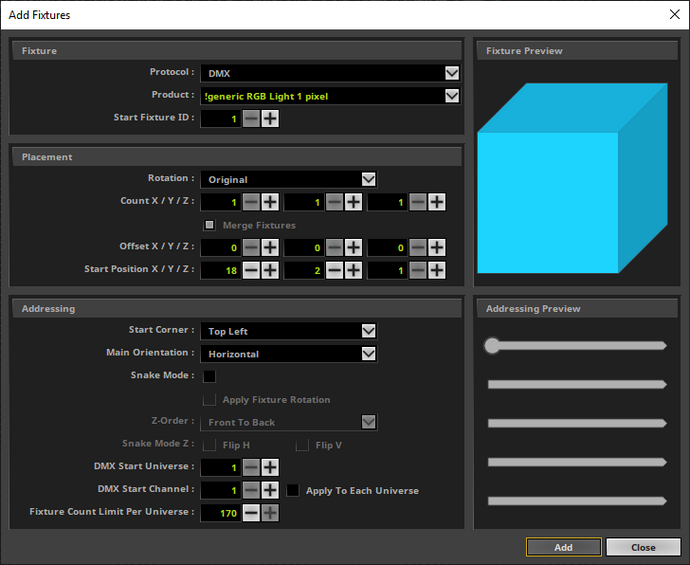Viewport: 690px width, 565px height.
Task: Open the Z-Order dropdown
Action: click(x=289, y=422)
